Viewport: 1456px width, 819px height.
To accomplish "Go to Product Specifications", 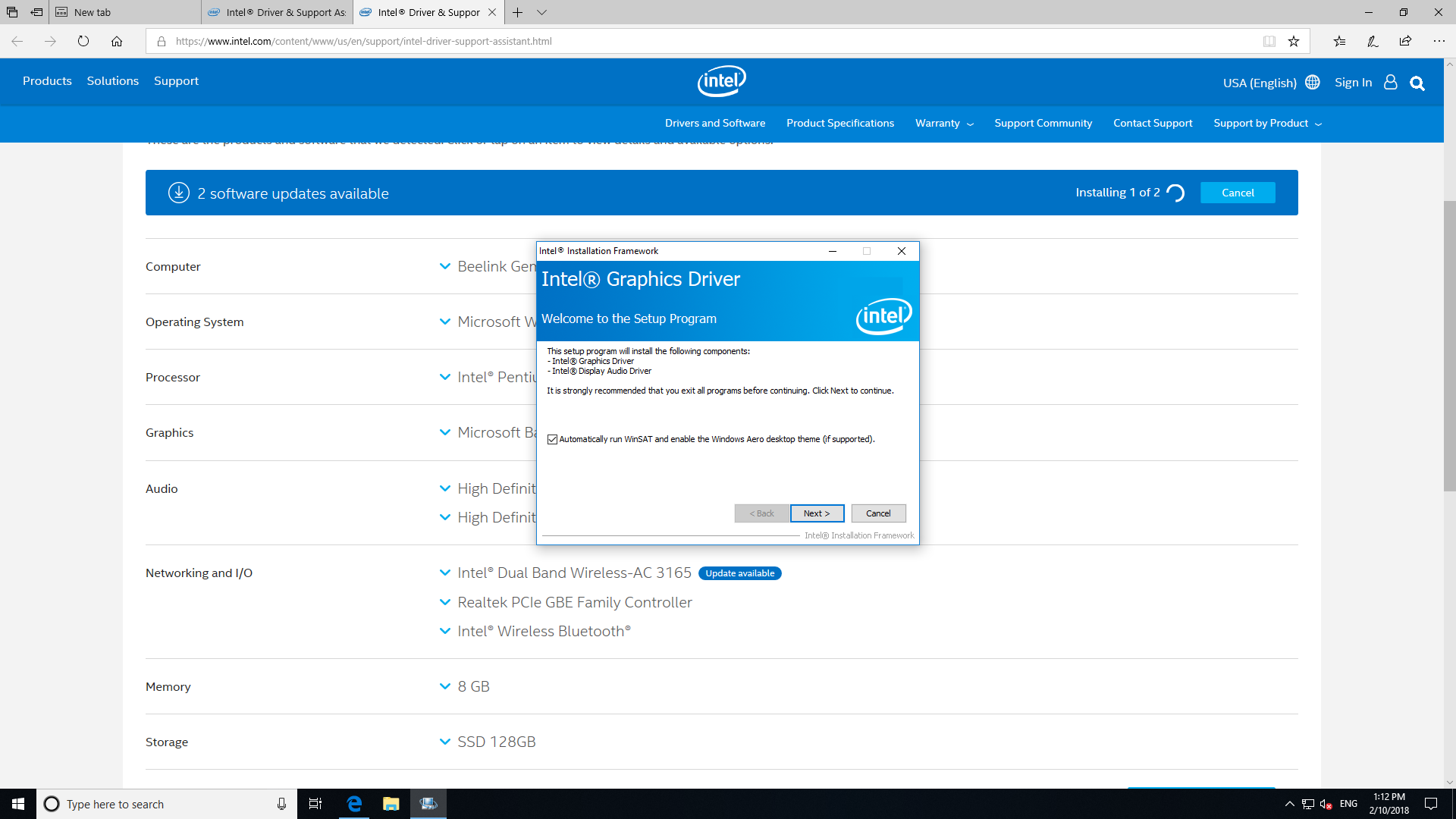I will (x=840, y=123).
